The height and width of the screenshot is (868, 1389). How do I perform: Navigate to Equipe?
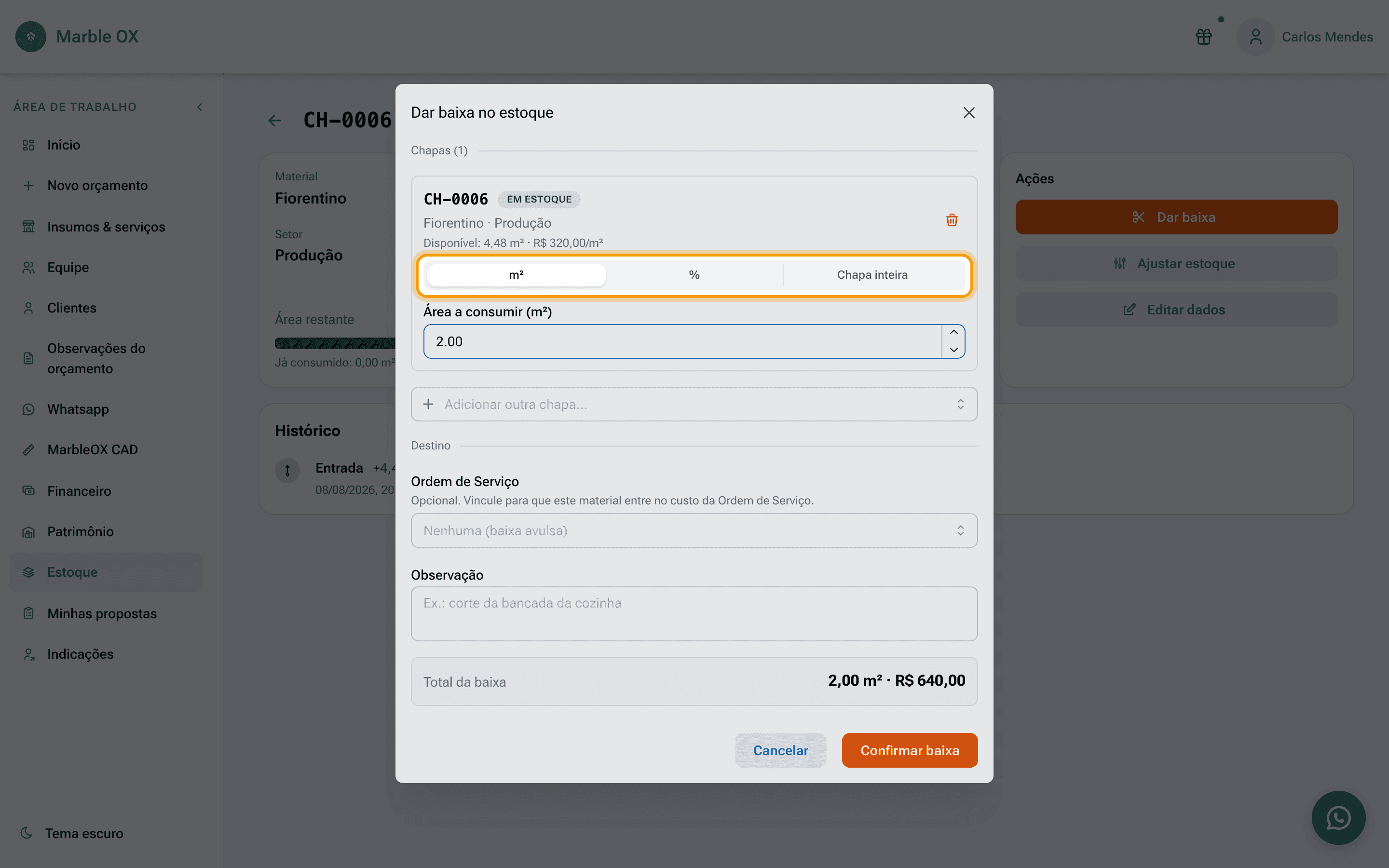pos(106,268)
